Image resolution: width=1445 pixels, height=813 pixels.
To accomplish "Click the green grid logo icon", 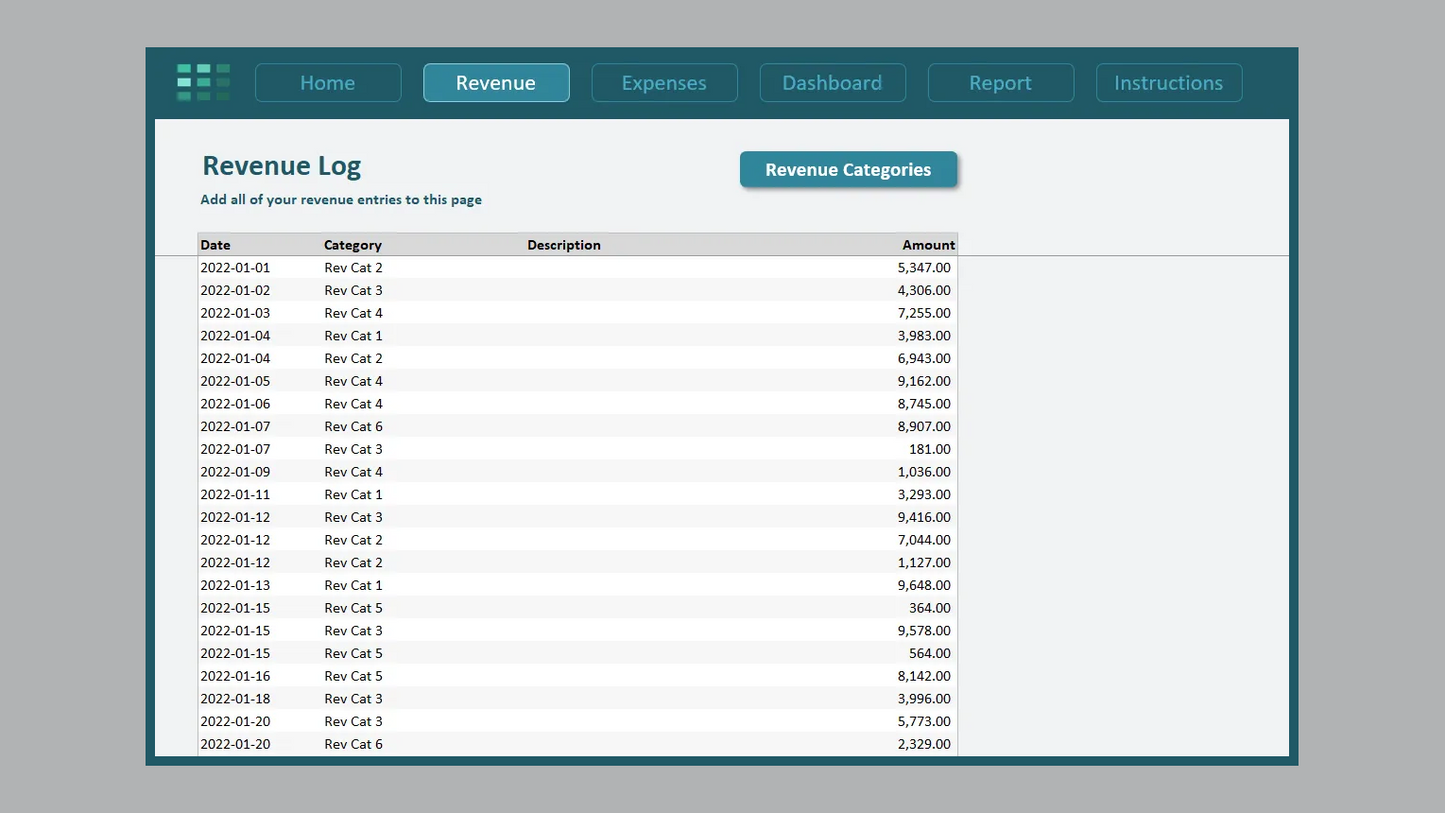I will 203,82.
